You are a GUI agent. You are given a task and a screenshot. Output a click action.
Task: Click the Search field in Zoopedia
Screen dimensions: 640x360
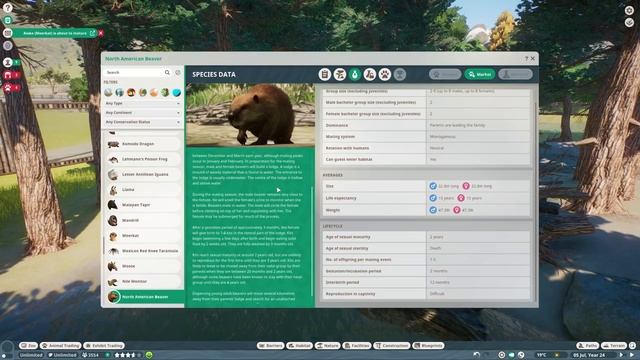[x=134, y=72]
